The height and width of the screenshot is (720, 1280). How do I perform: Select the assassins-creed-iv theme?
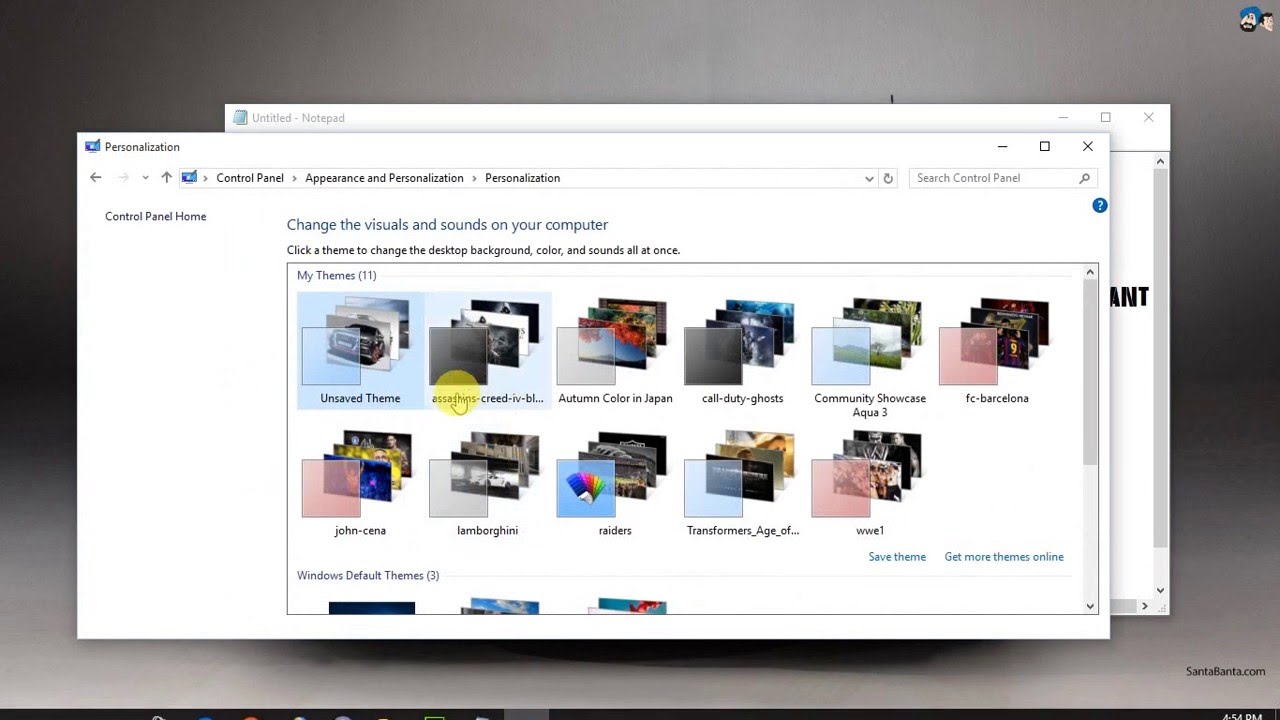pyautogui.click(x=488, y=350)
